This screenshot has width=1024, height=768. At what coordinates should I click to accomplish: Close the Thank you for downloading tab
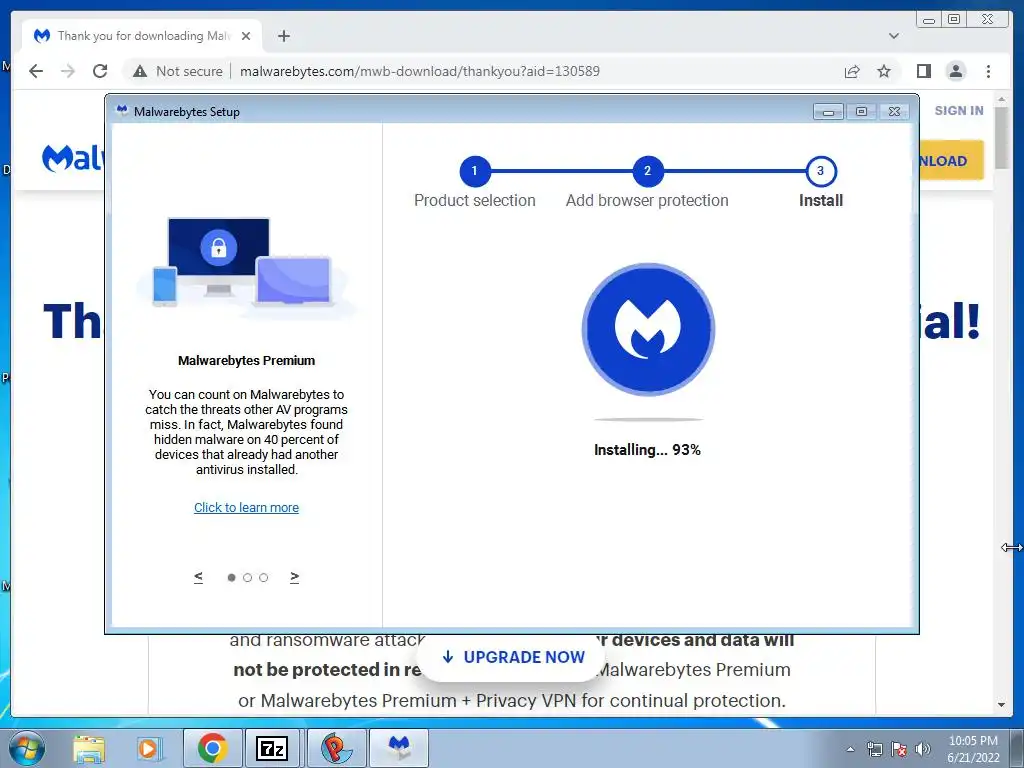pyautogui.click(x=246, y=36)
